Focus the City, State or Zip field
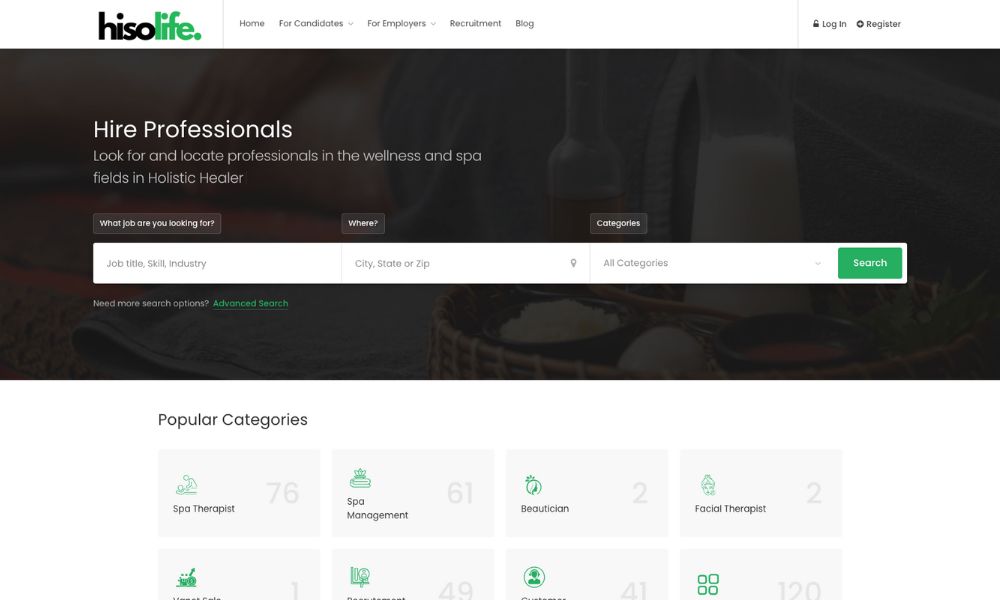The image size is (1000, 600). point(466,263)
